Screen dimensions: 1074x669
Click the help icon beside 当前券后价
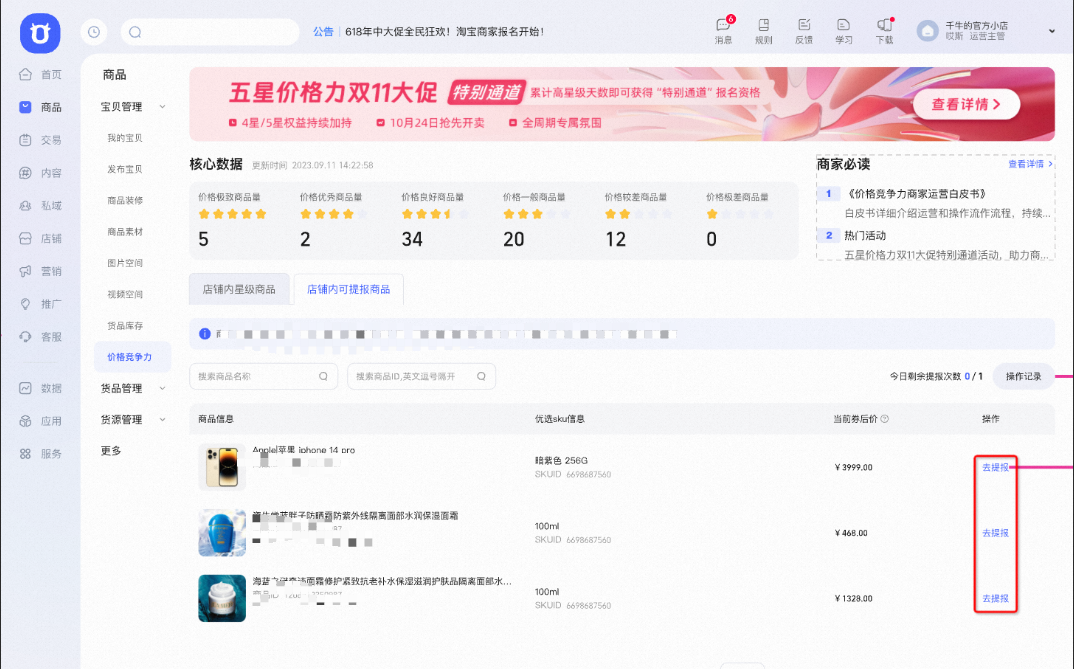[x=884, y=418]
